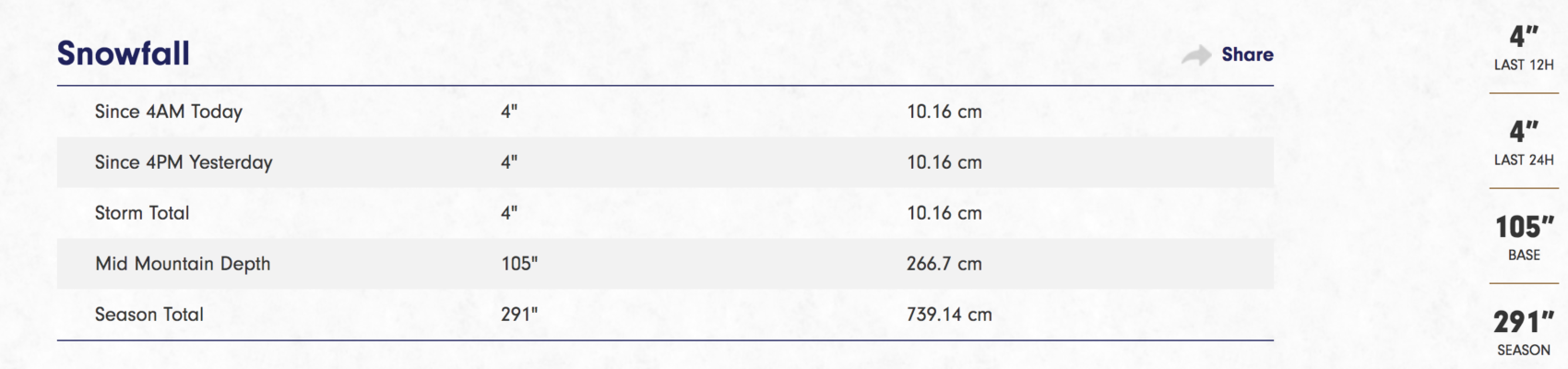Click 4" value in Since 4AM Today row

tap(509, 112)
